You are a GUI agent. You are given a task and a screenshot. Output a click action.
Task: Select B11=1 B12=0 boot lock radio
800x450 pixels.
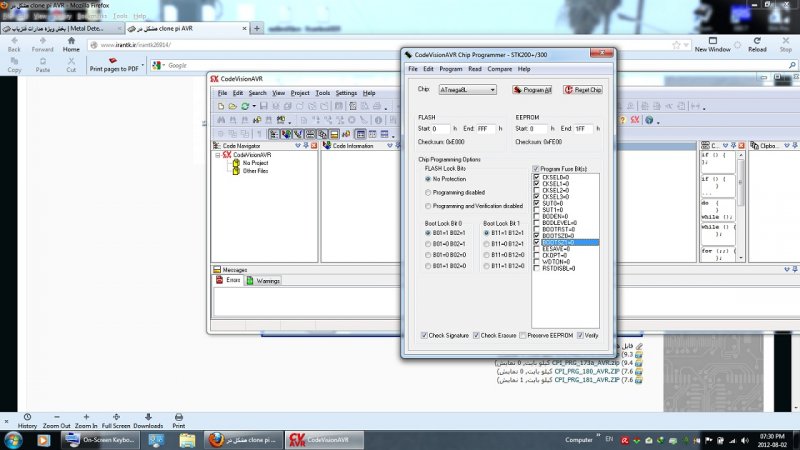[486, 266]
